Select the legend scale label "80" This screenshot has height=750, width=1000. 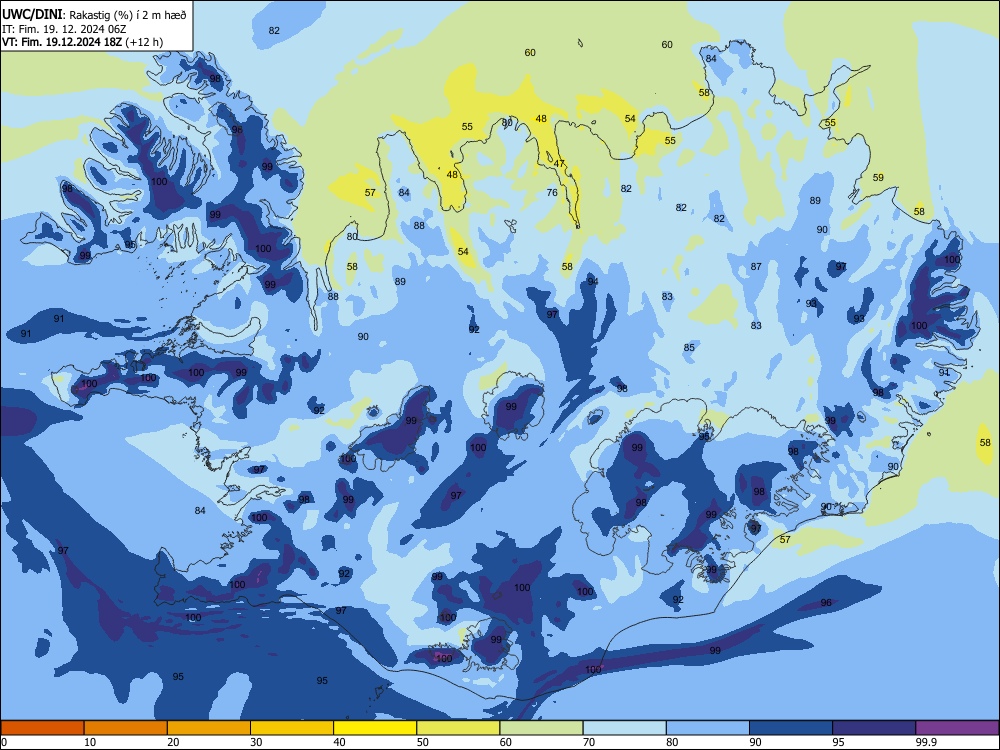click(x=672, y=742)
